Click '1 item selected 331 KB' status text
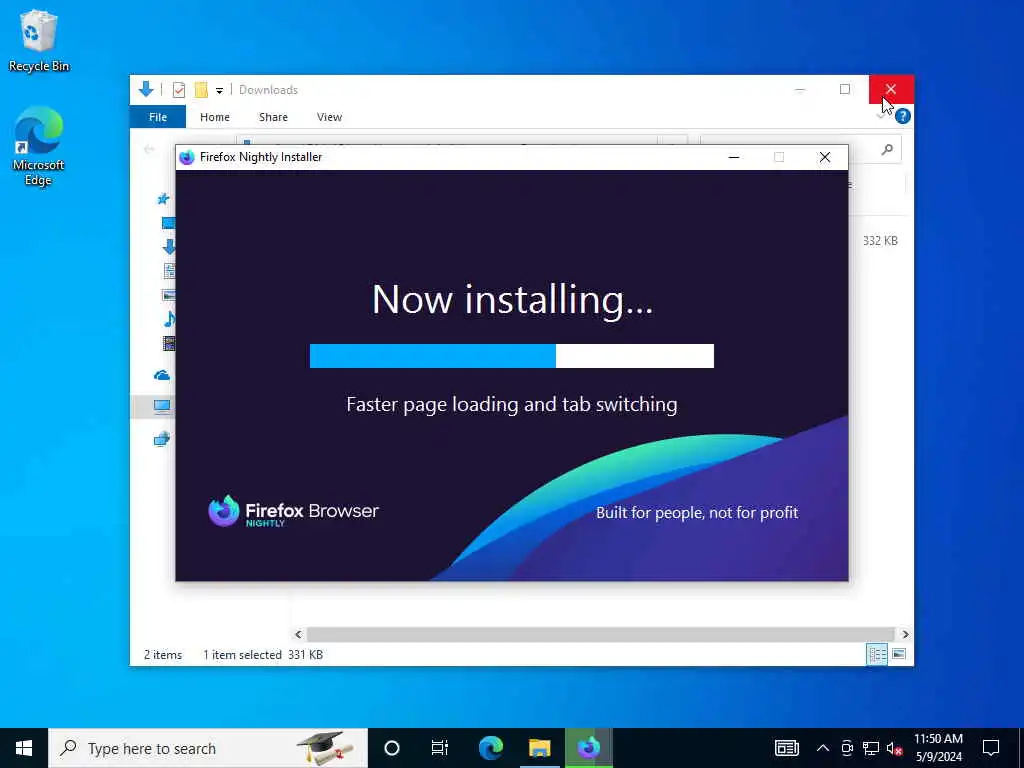 tap(263, 654)
